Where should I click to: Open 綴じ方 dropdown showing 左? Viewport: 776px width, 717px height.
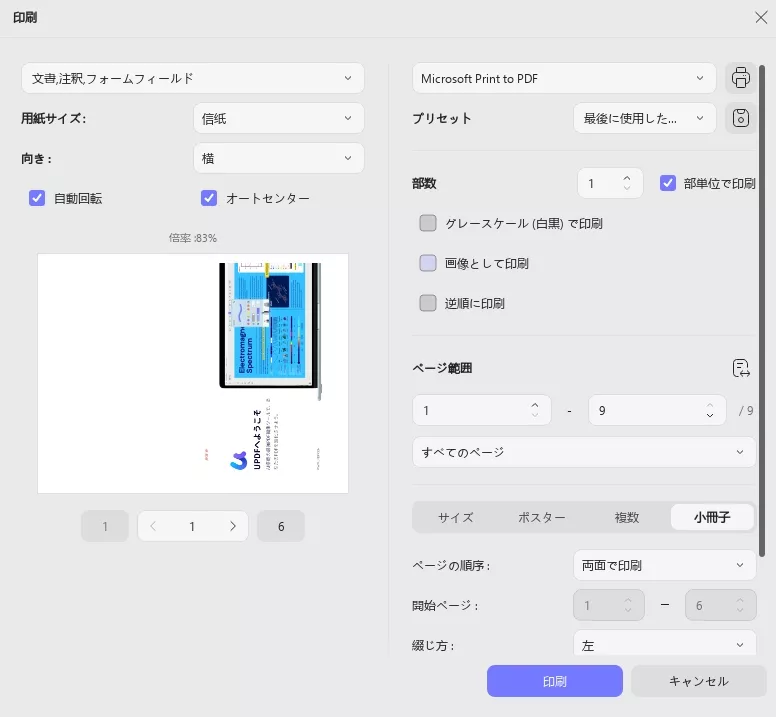665,644
